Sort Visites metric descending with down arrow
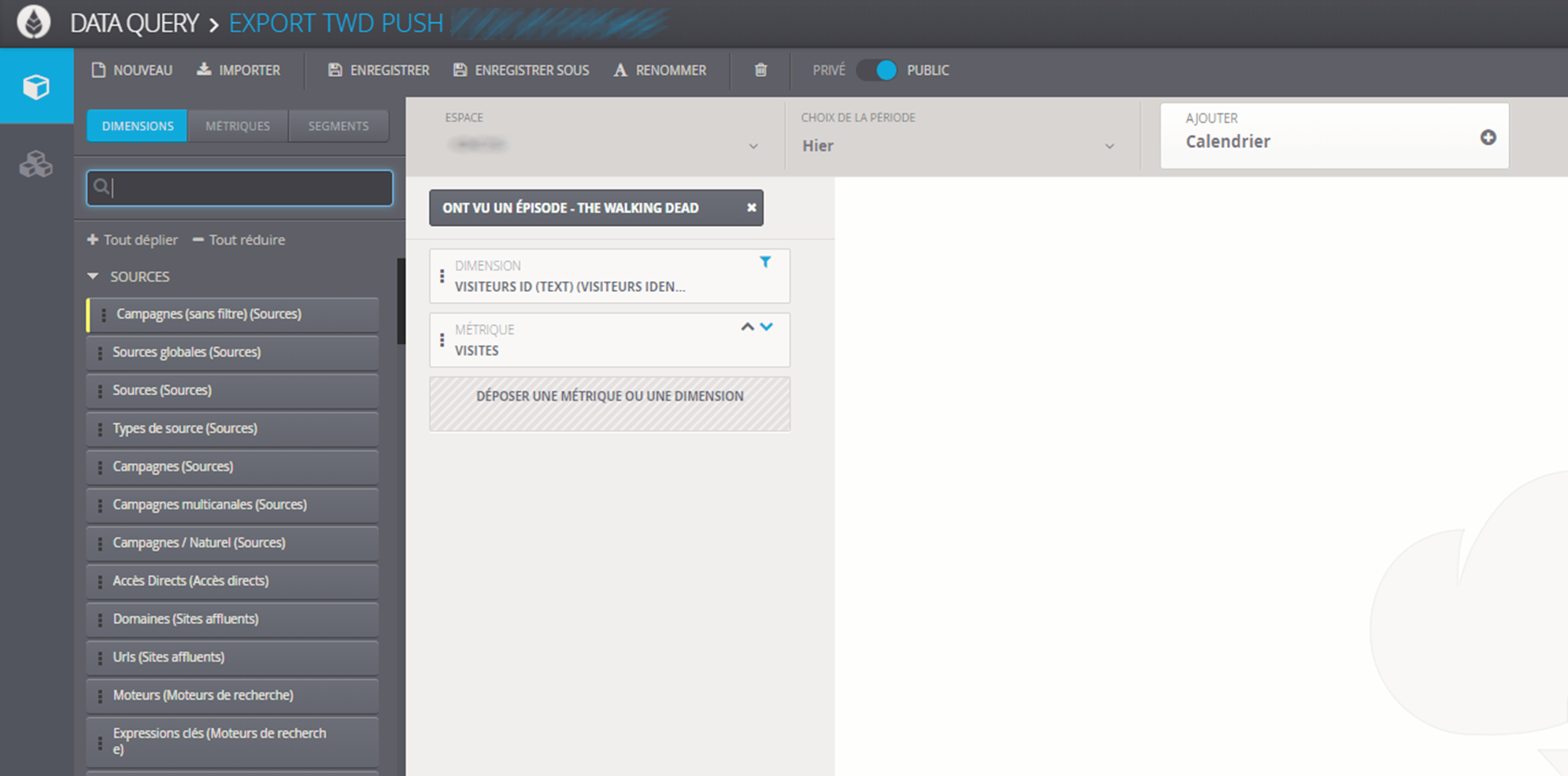This screenshot has height=776, width=1568. coord(767,327)
